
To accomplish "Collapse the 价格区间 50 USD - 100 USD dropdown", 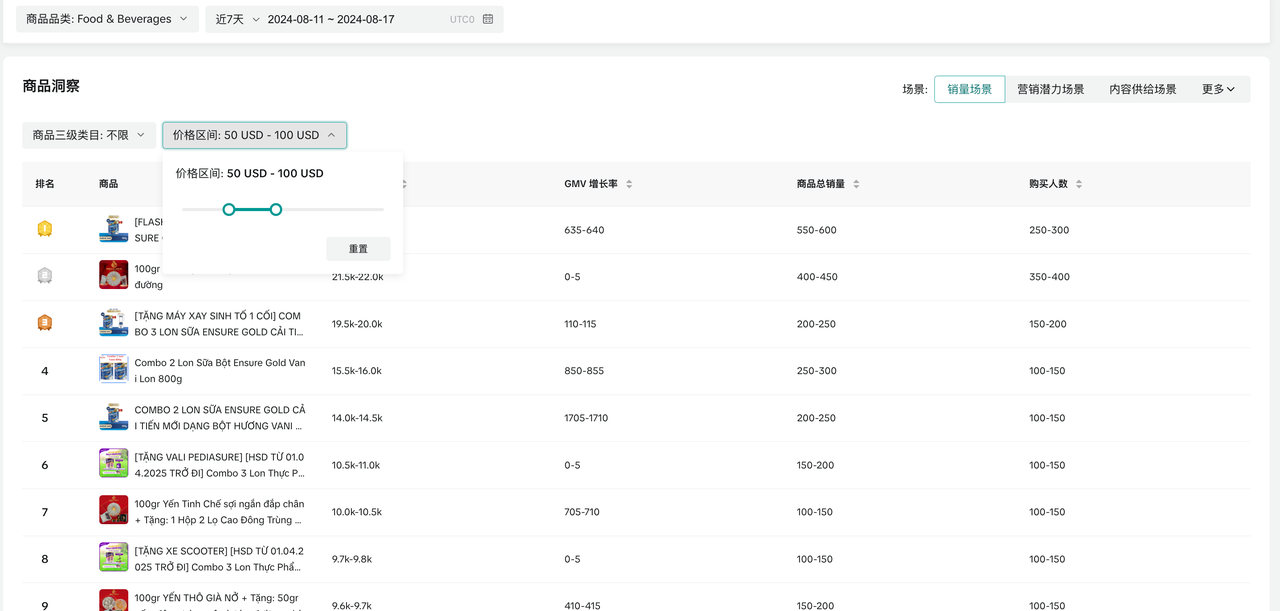I will (x=254, y=135).
